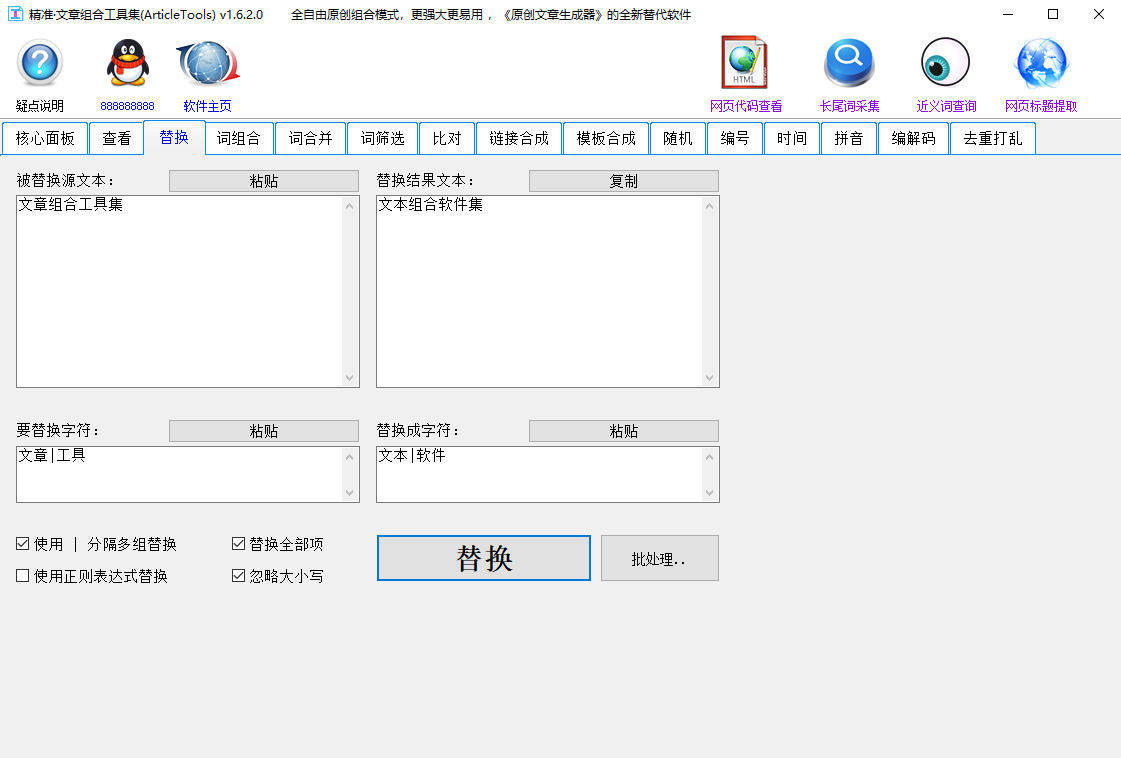Click the application icon in the title bar
Viewport: 1121px width, 758px height.
coord(18,15)
